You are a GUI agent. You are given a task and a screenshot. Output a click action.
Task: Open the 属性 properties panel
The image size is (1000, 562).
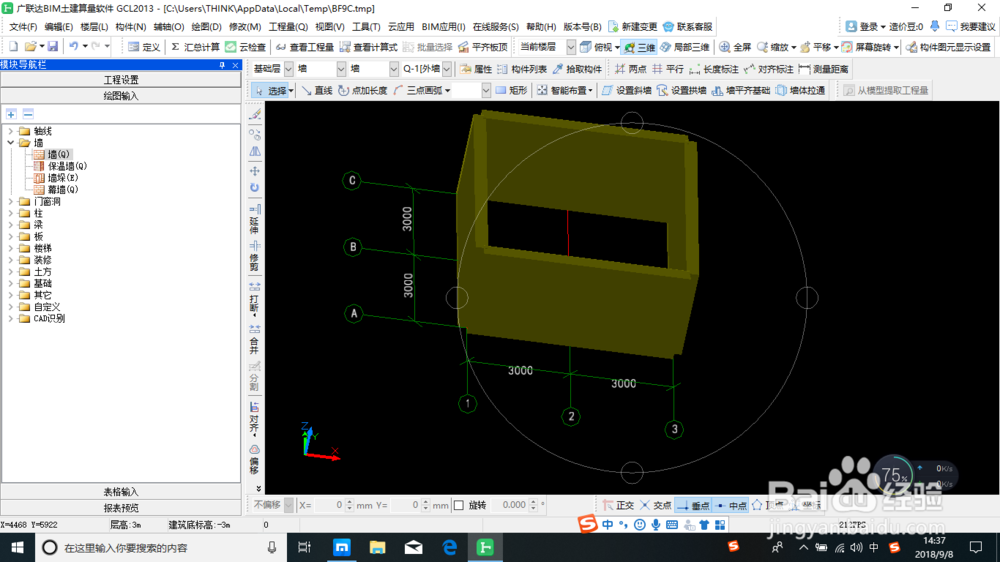[476, 69]
